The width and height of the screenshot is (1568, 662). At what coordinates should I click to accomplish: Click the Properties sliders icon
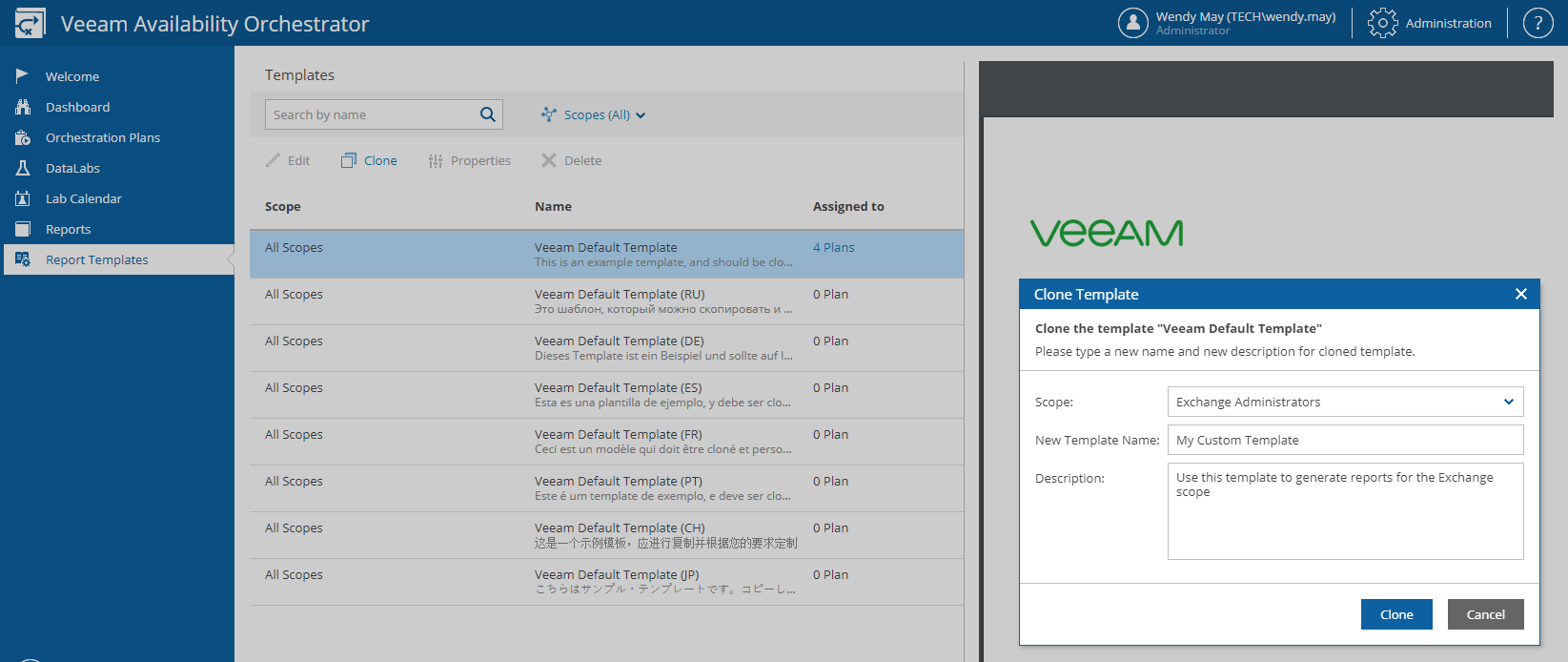[436, 160]
